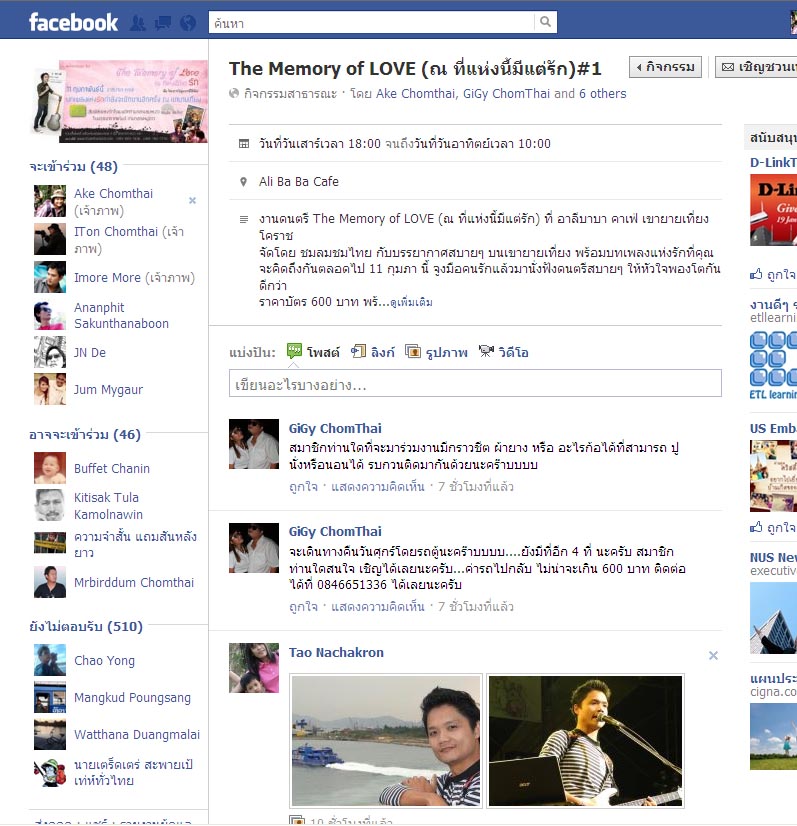The height and width of the screenshot is (826, 797).
Task: Click the post speech bubble icon
Action: click(x=294, y=351)
